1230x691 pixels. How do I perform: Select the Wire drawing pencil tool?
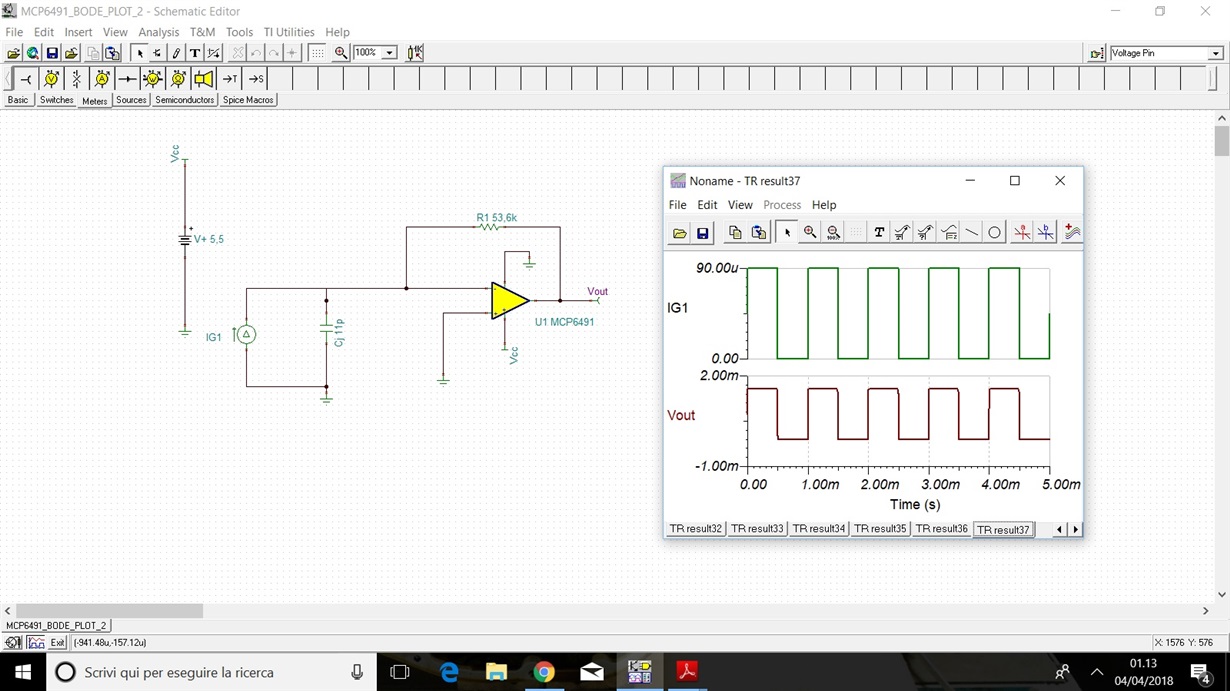click(x=176, y=53)
